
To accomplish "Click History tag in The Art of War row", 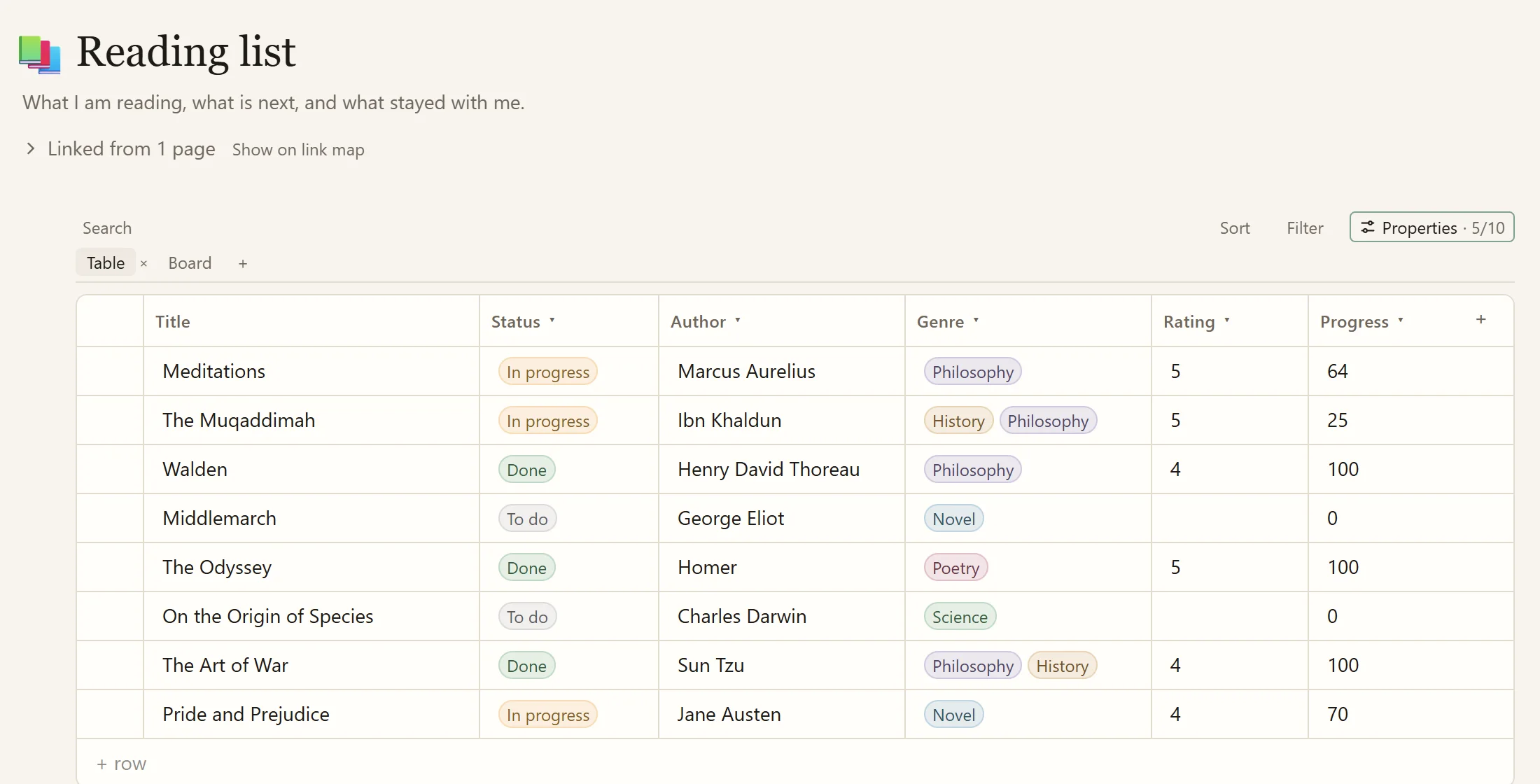I will [x=1063, y=666].
